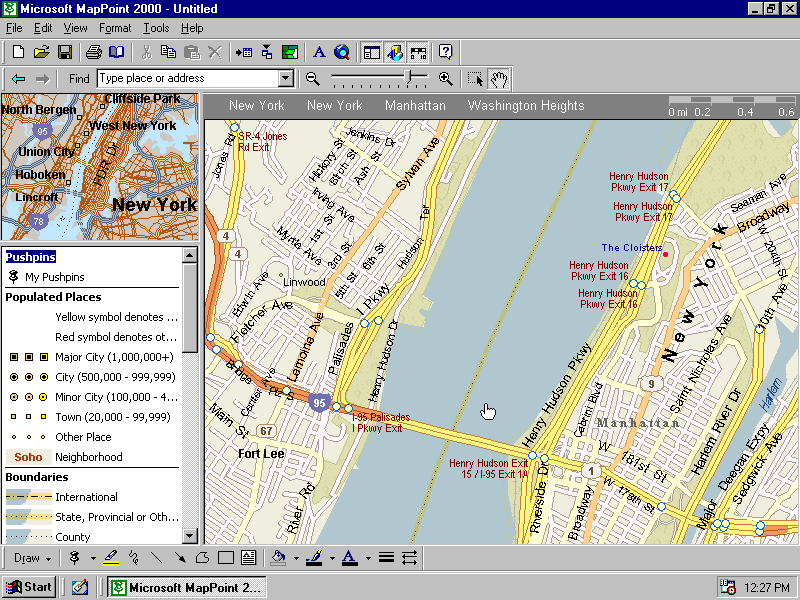Open the Fill color dropdown arrow

pyautogui.click(x=296, y=558)
